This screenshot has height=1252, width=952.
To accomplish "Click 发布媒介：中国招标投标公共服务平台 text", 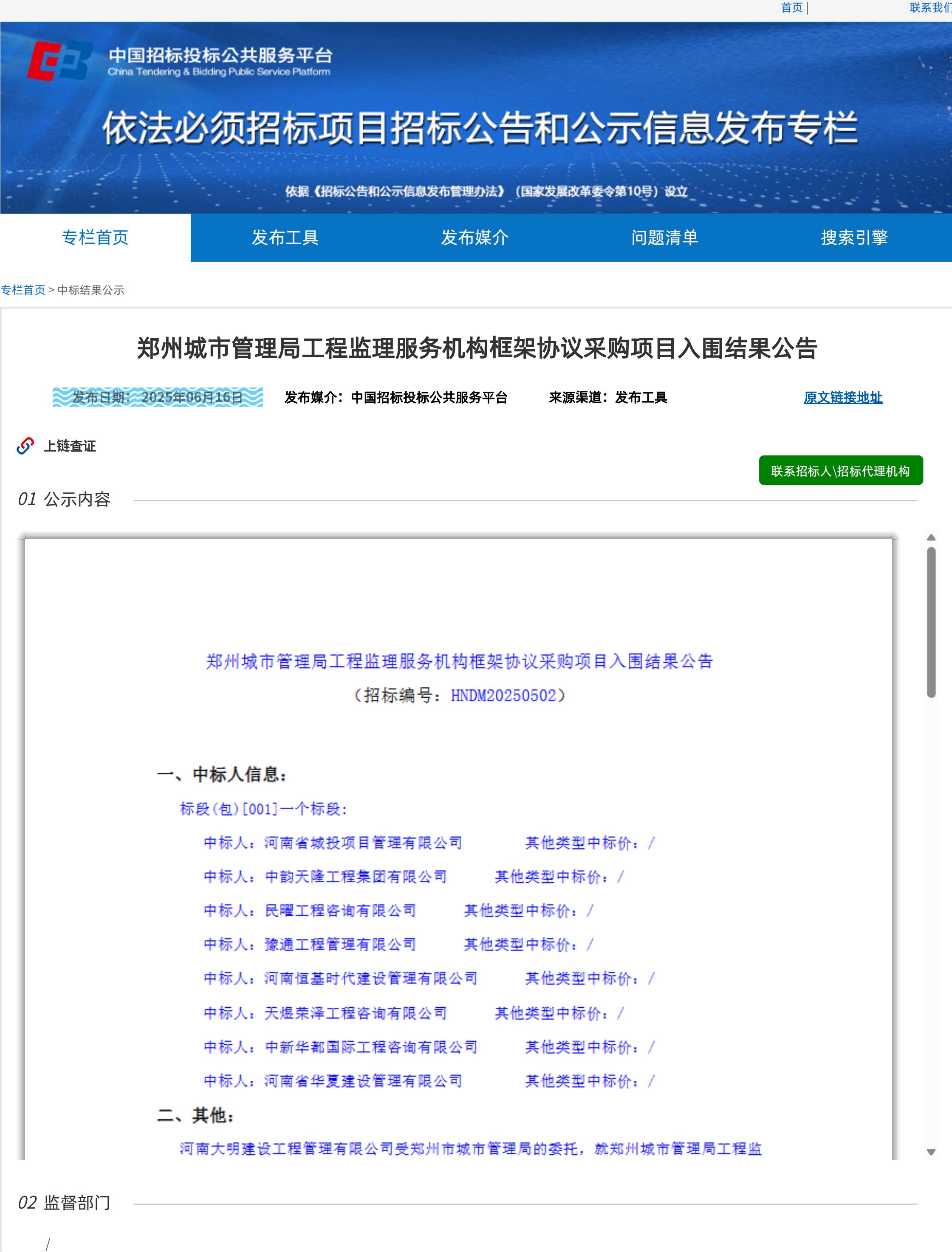I will tap(395, 397).
